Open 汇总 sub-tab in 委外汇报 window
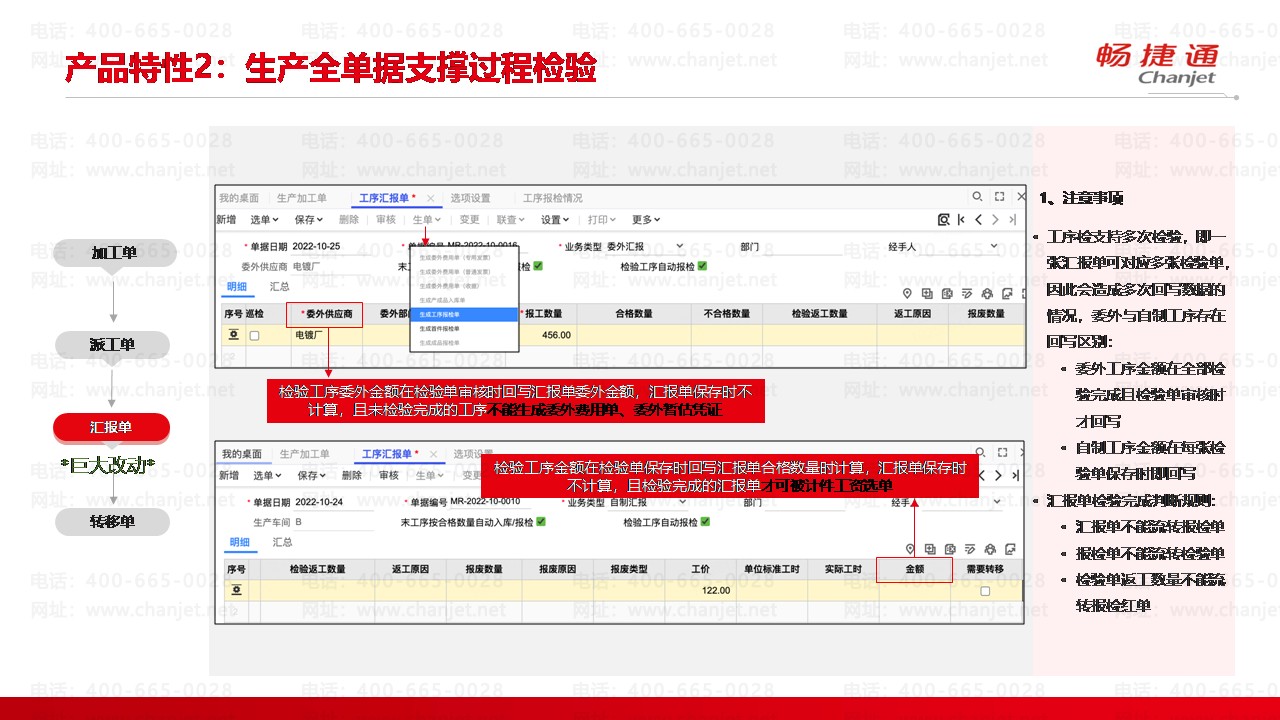Image resolution: width=1280 pixels, height=720 pixels. point(279,287)
